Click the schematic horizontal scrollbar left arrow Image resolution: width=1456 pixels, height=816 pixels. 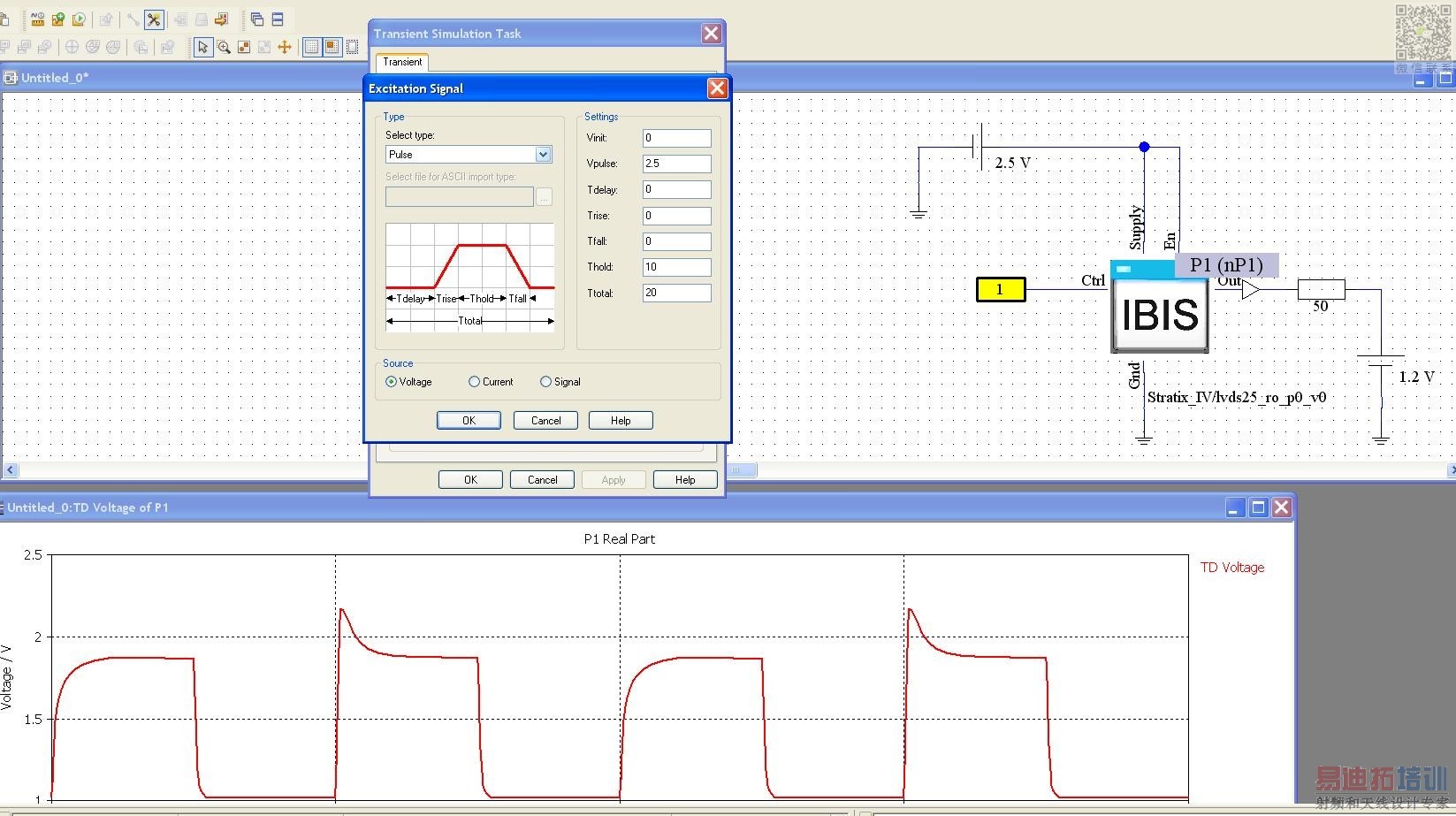[11, 470]
